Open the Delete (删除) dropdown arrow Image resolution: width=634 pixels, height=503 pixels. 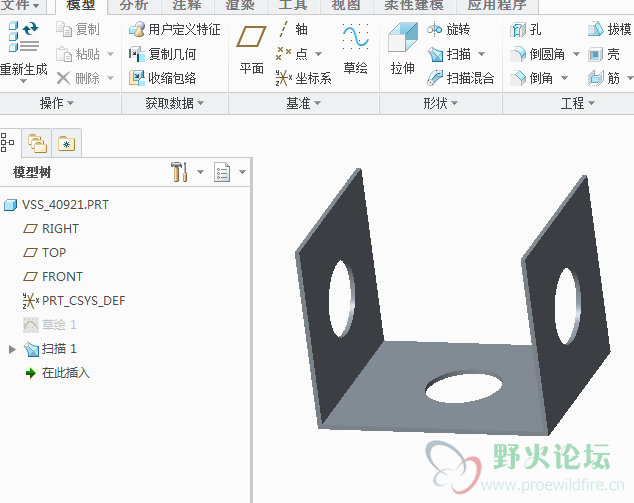pyautogui.click(x=110, y=78)
